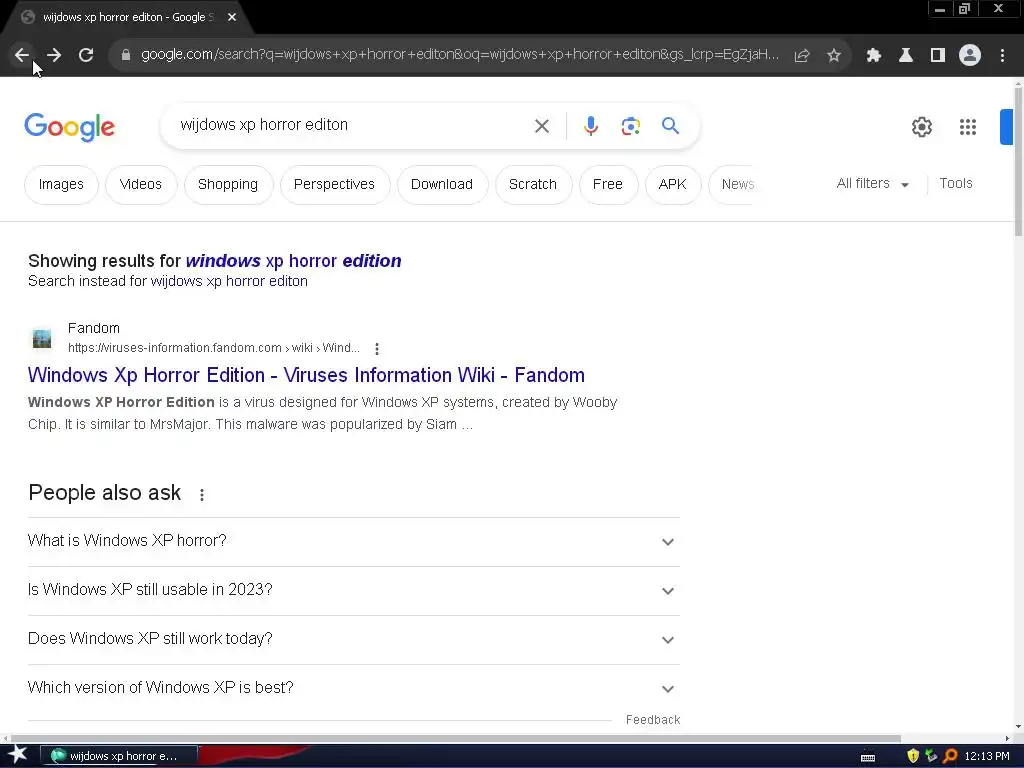Image resolution: width=1024 pixels, height=768 pixels.
Task: Click the taskbar Chrome window button
Action: 119,756
